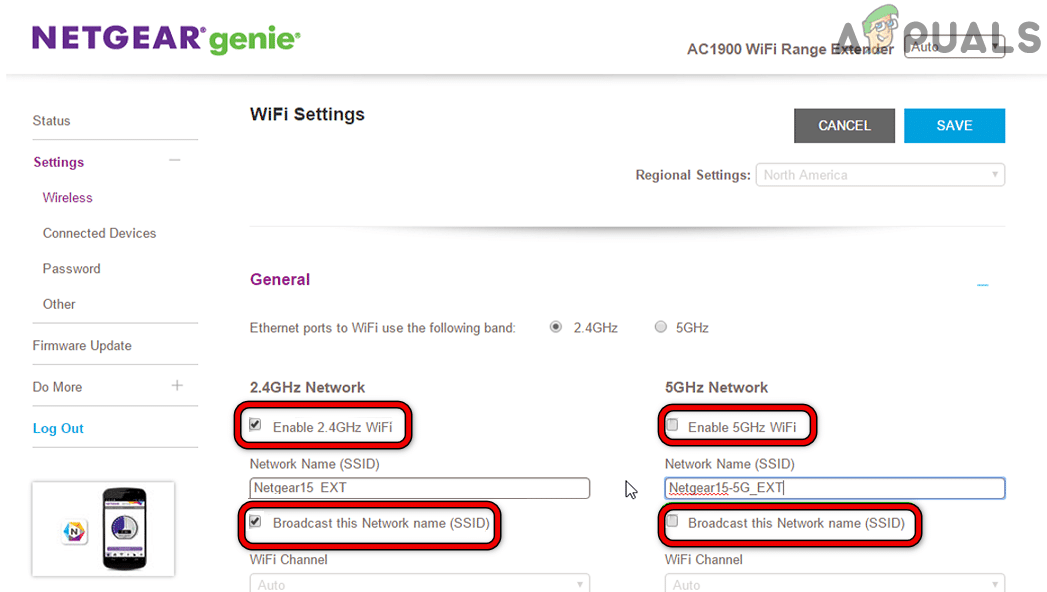This screenshot has width=1047, height=592.
Task: Open the 5GHz WiFi Channel dropdown
Action: (x=834, y=584)
